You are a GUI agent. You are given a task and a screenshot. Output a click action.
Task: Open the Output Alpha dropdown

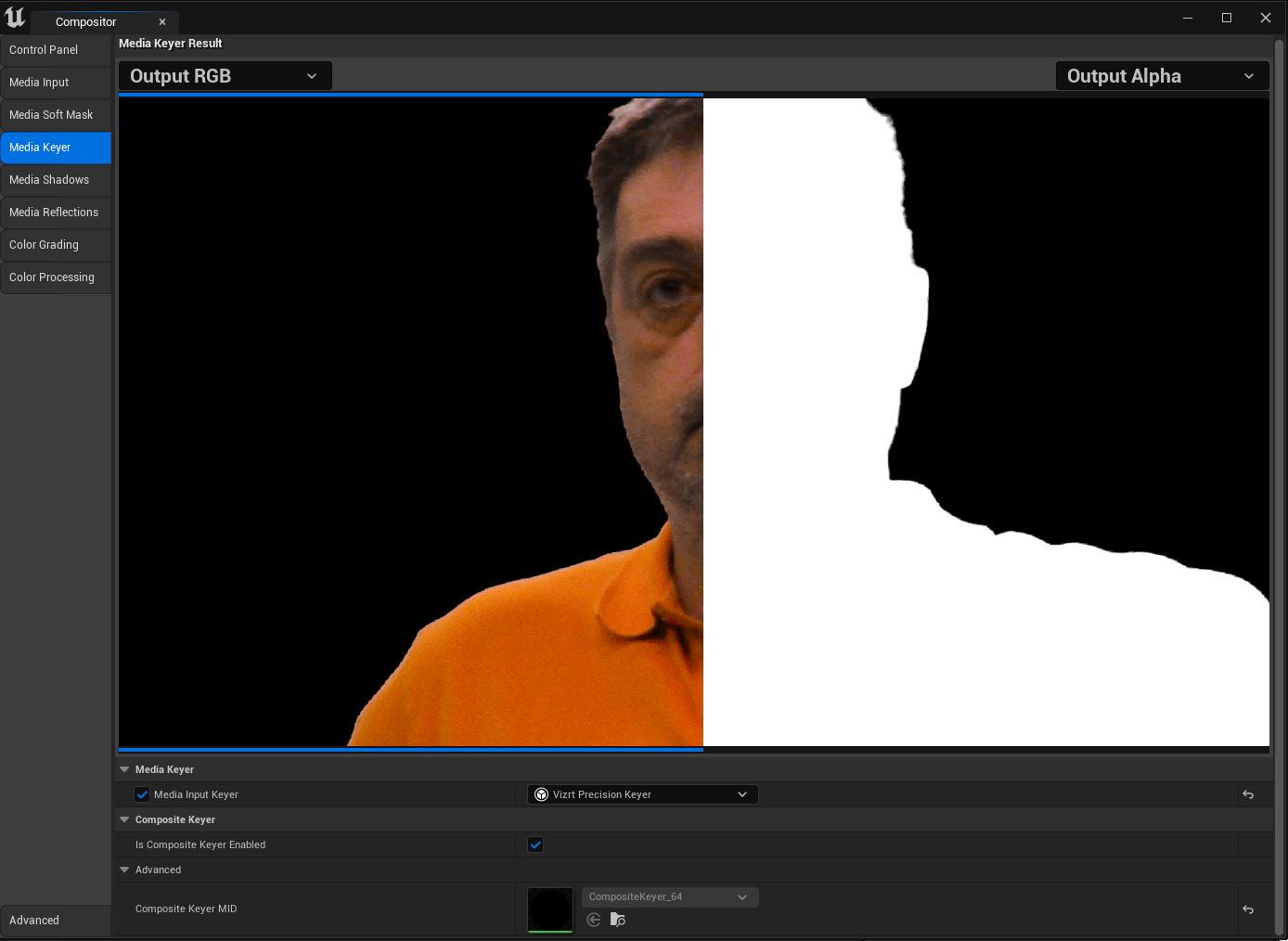pyautogui.click(x=1162, y=76)
